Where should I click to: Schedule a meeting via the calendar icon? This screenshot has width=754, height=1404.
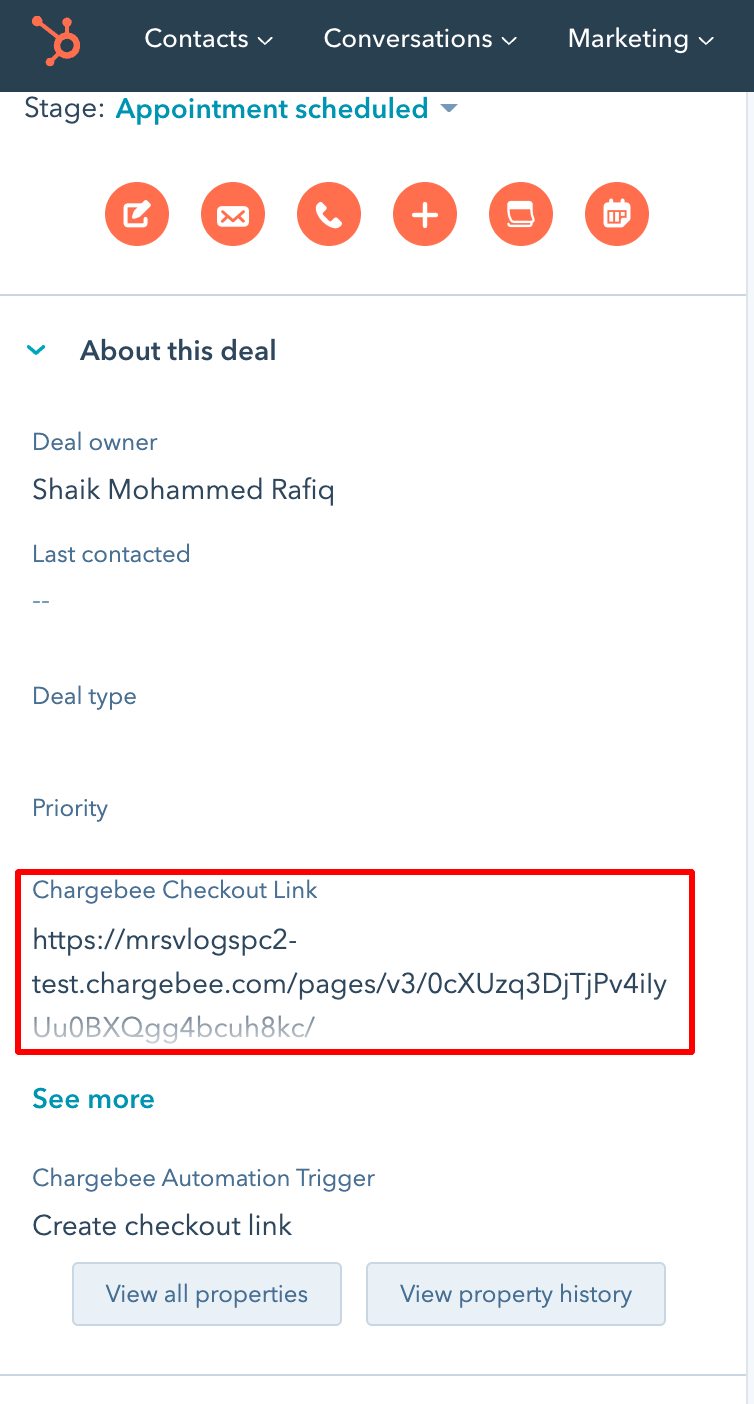point(617,214)
